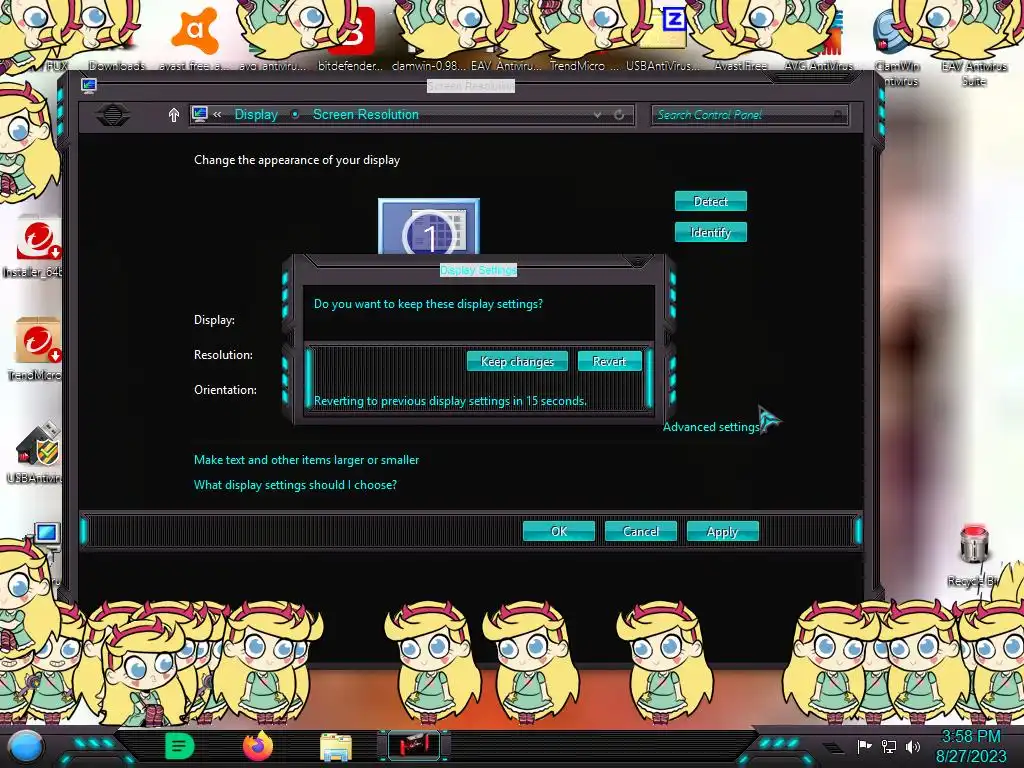
Task: Open Recycle Bin desktop icon
Action: coord(974,556)
